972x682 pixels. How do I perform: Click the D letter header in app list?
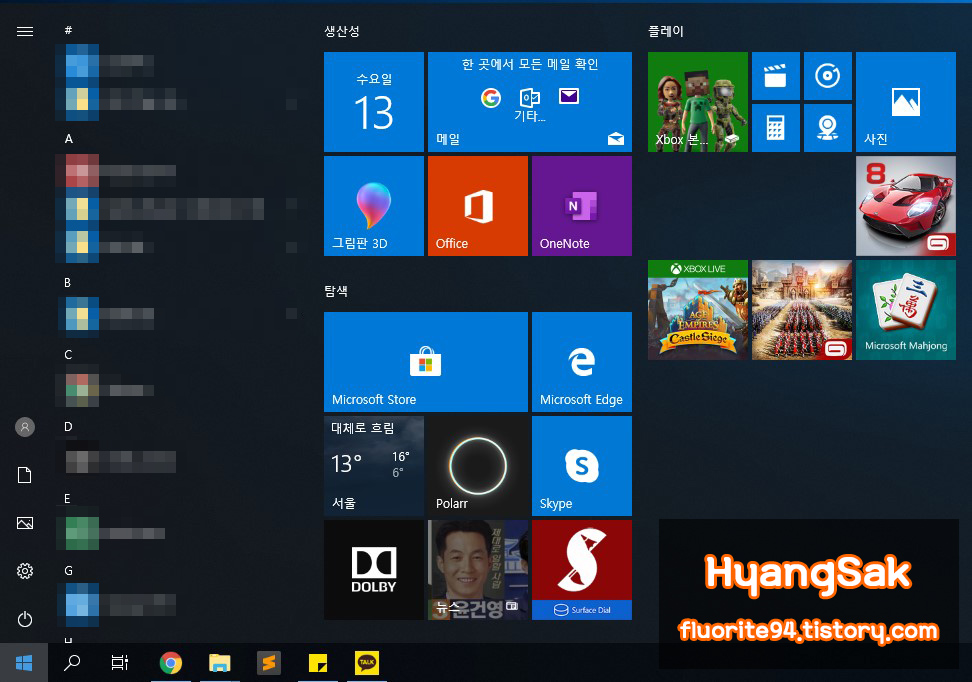point(68,427)
